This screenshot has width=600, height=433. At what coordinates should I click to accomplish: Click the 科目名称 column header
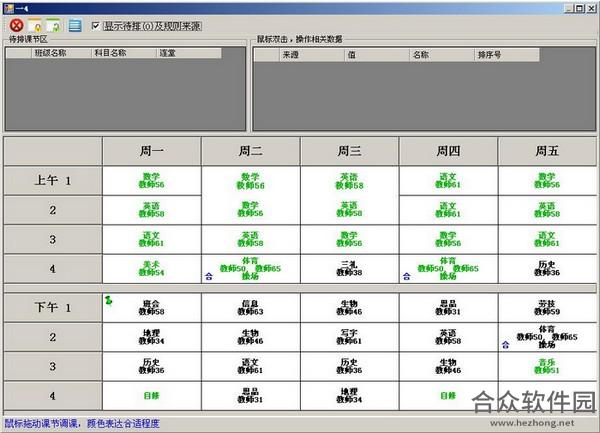click(124, 53)
